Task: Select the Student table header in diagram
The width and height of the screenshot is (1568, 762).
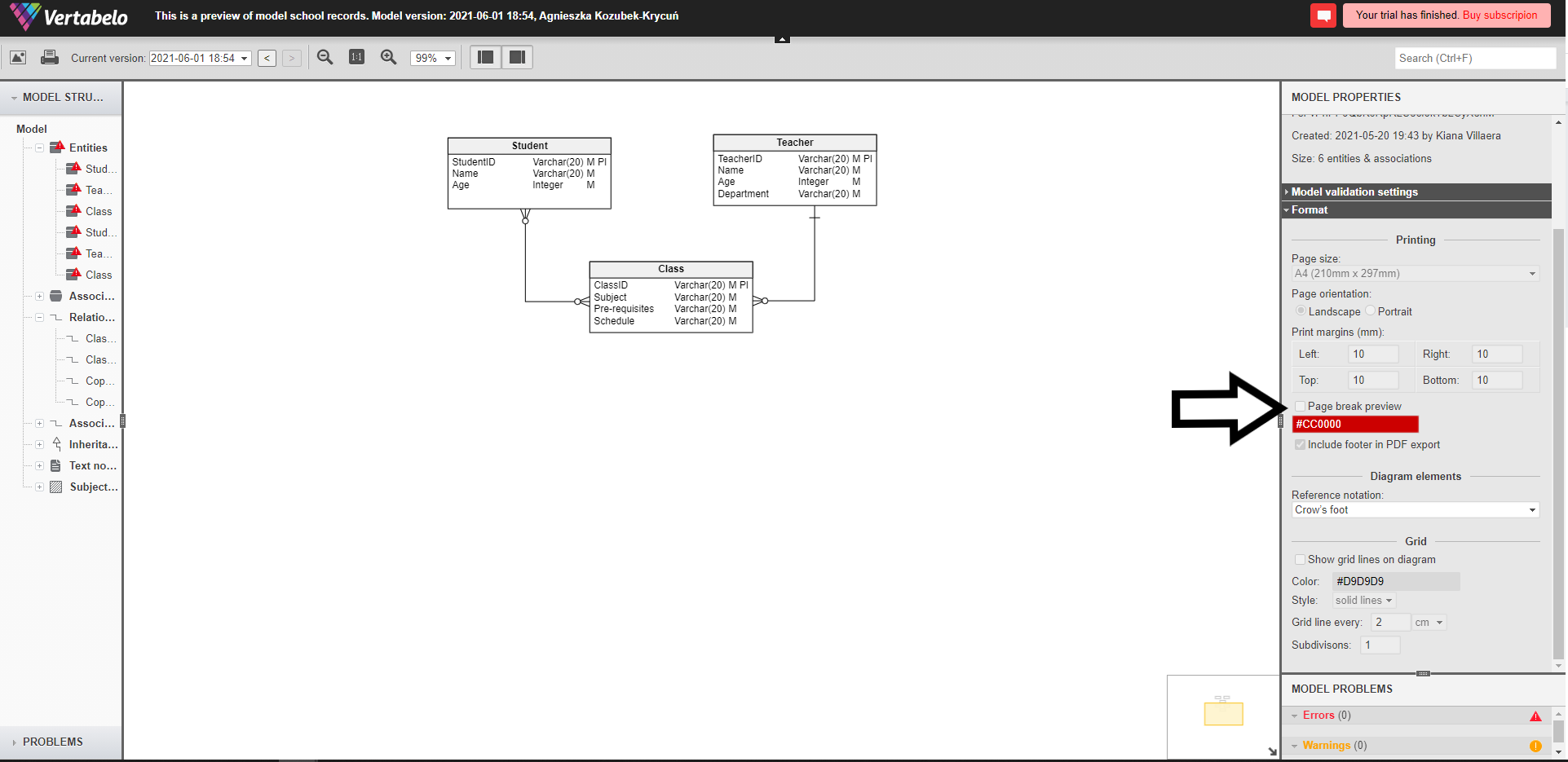Action: click(x=529, y=145)
